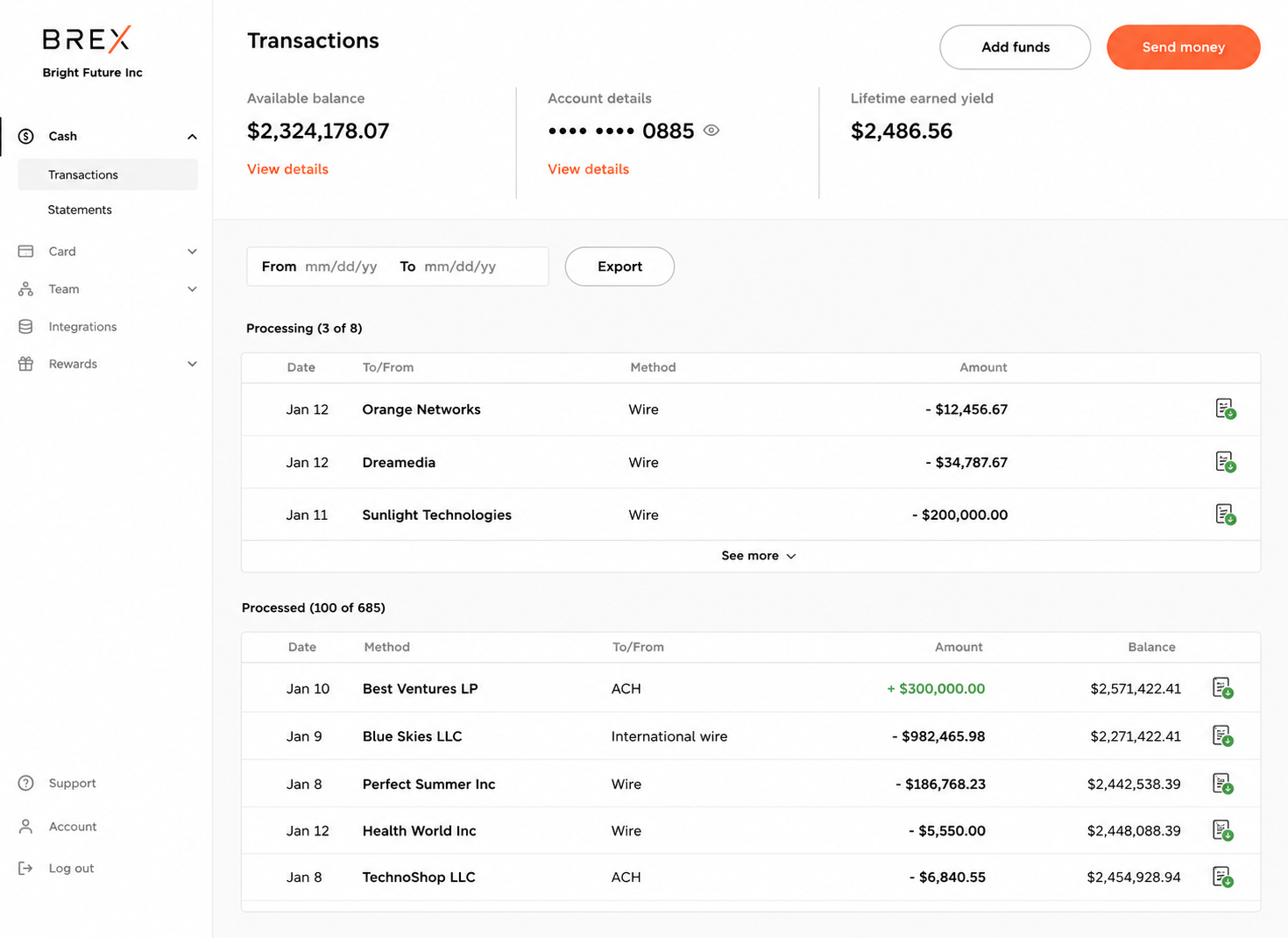Open the Transactions sidebar item
The image size is (1288, 938).
tap(108, 174)
